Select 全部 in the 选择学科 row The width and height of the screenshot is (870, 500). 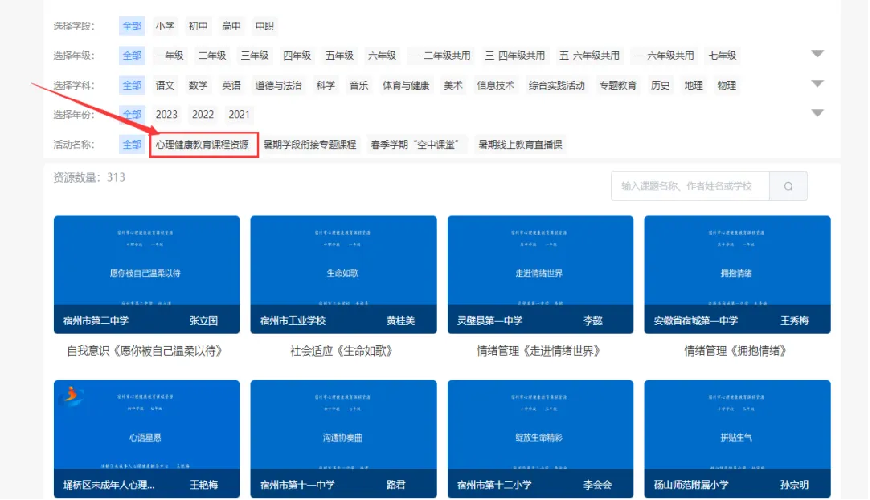point(132,85)
